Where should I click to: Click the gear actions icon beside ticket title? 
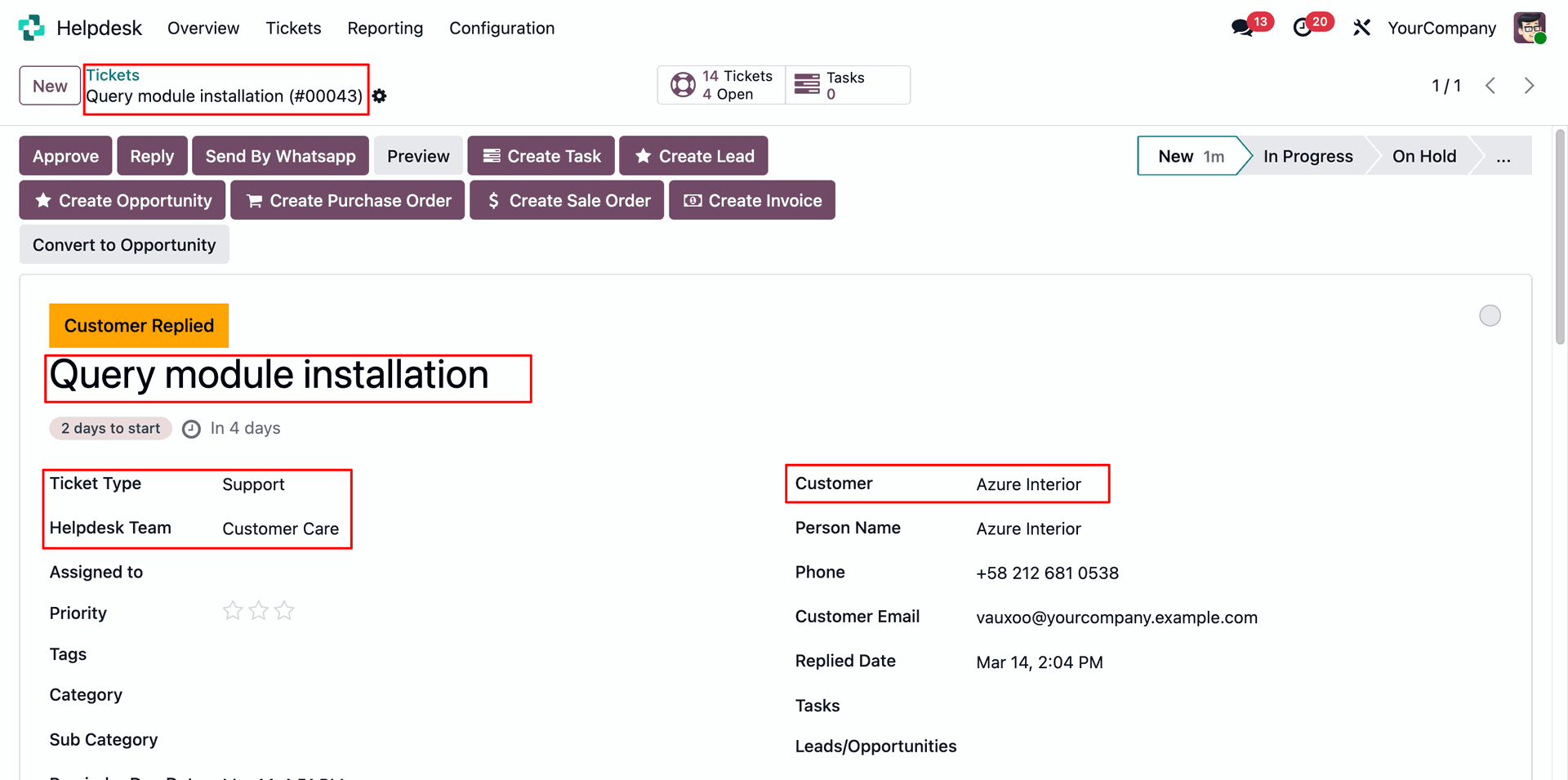(x=380, y=96)
